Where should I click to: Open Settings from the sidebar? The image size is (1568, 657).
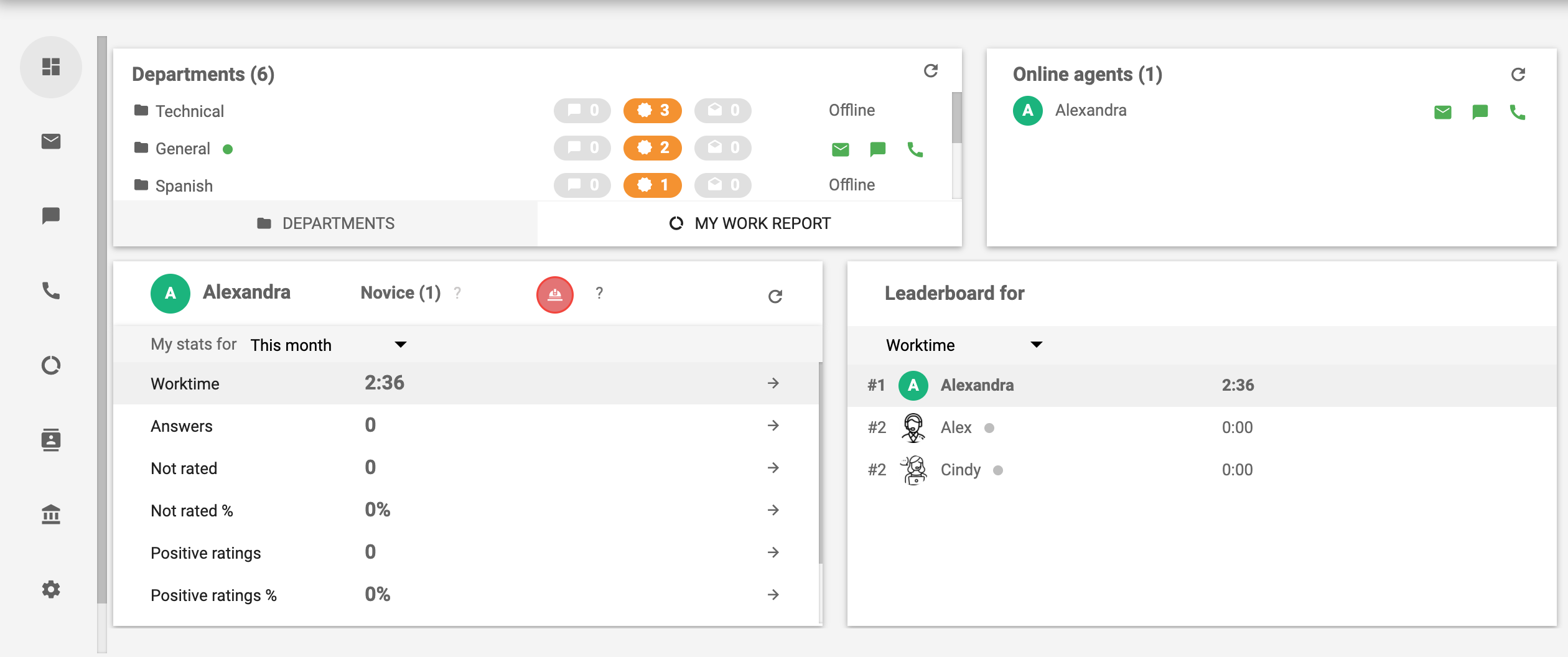[x=51, y=589]
